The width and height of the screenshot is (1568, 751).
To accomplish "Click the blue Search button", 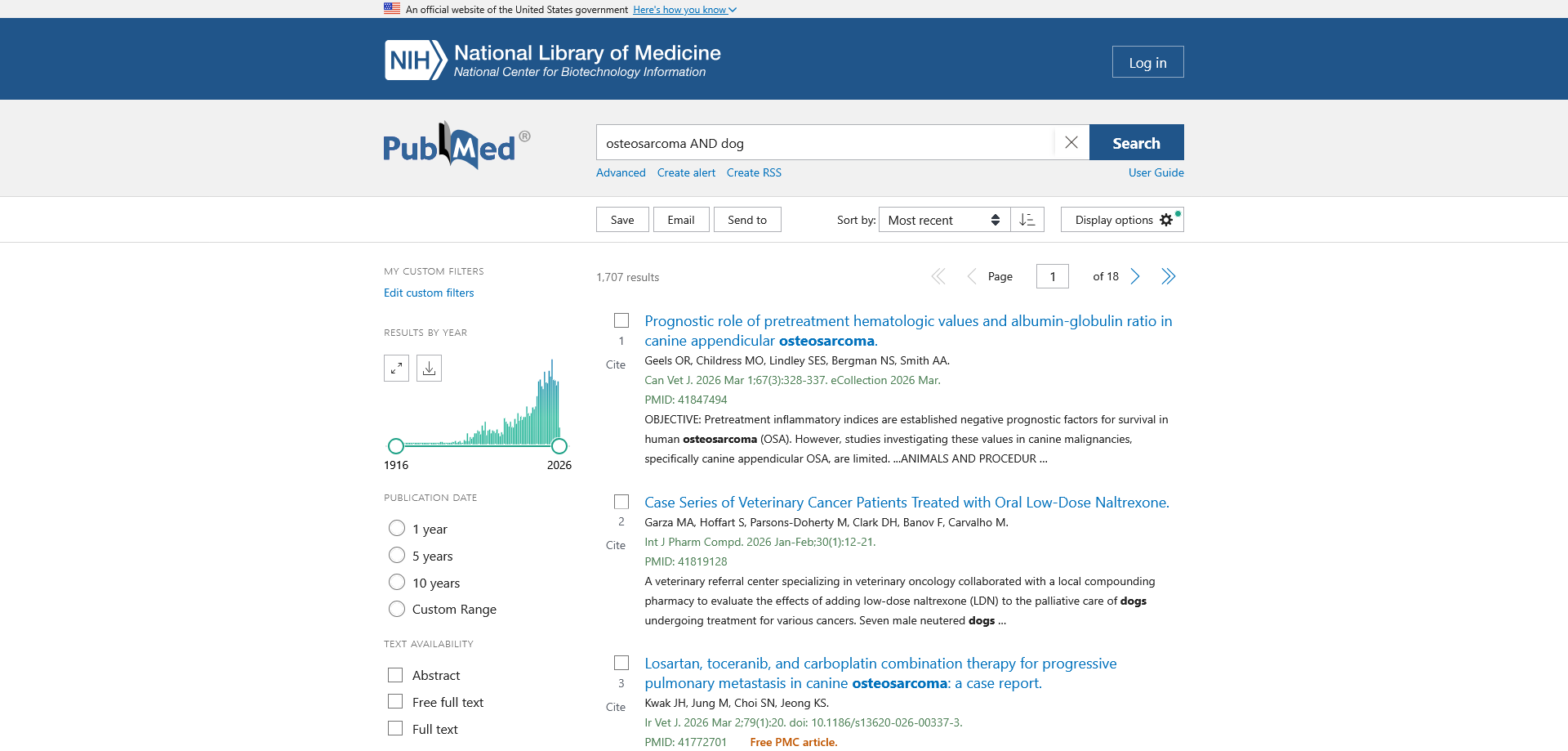I will click(1136, 142).
